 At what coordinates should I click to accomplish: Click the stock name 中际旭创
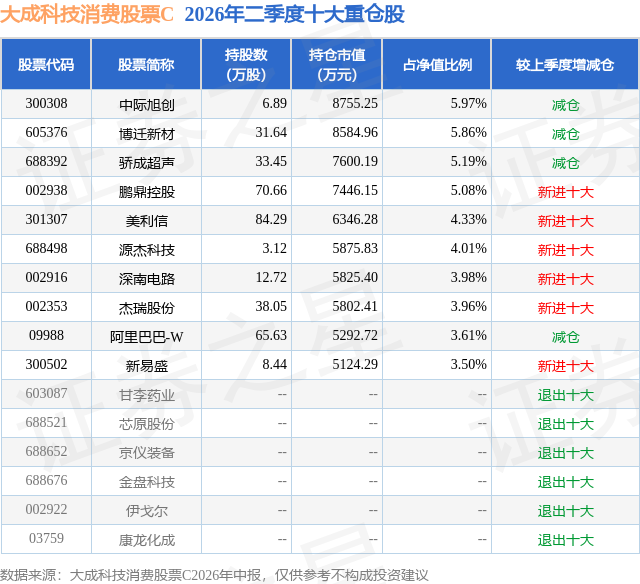pos(147,105)
